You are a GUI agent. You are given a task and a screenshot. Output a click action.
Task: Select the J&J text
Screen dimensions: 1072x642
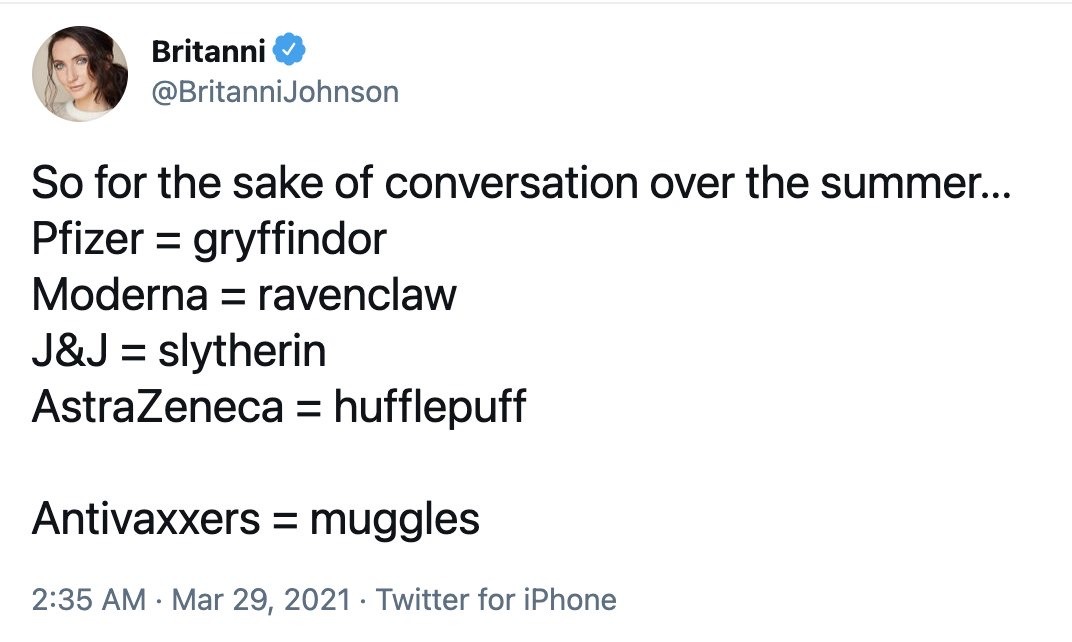(x=70, y=351)
